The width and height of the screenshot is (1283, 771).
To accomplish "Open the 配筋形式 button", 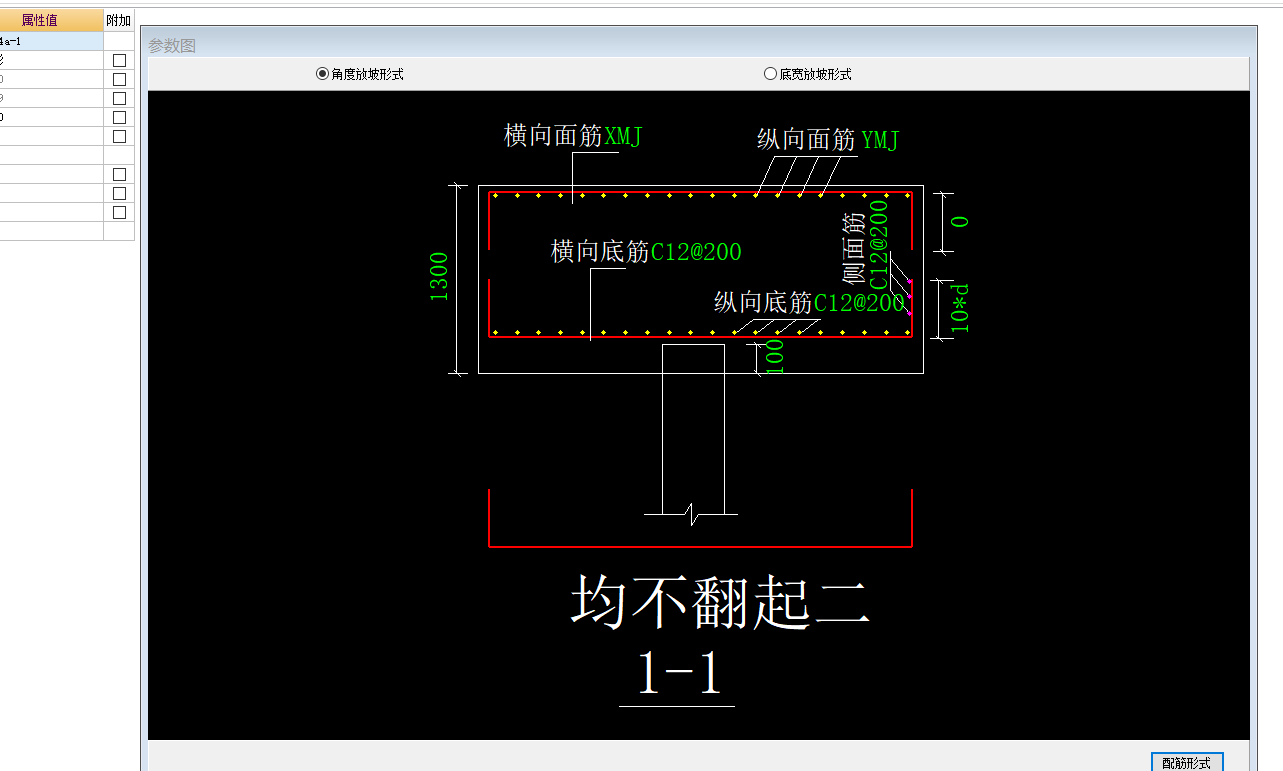I will coord(1187,762).
